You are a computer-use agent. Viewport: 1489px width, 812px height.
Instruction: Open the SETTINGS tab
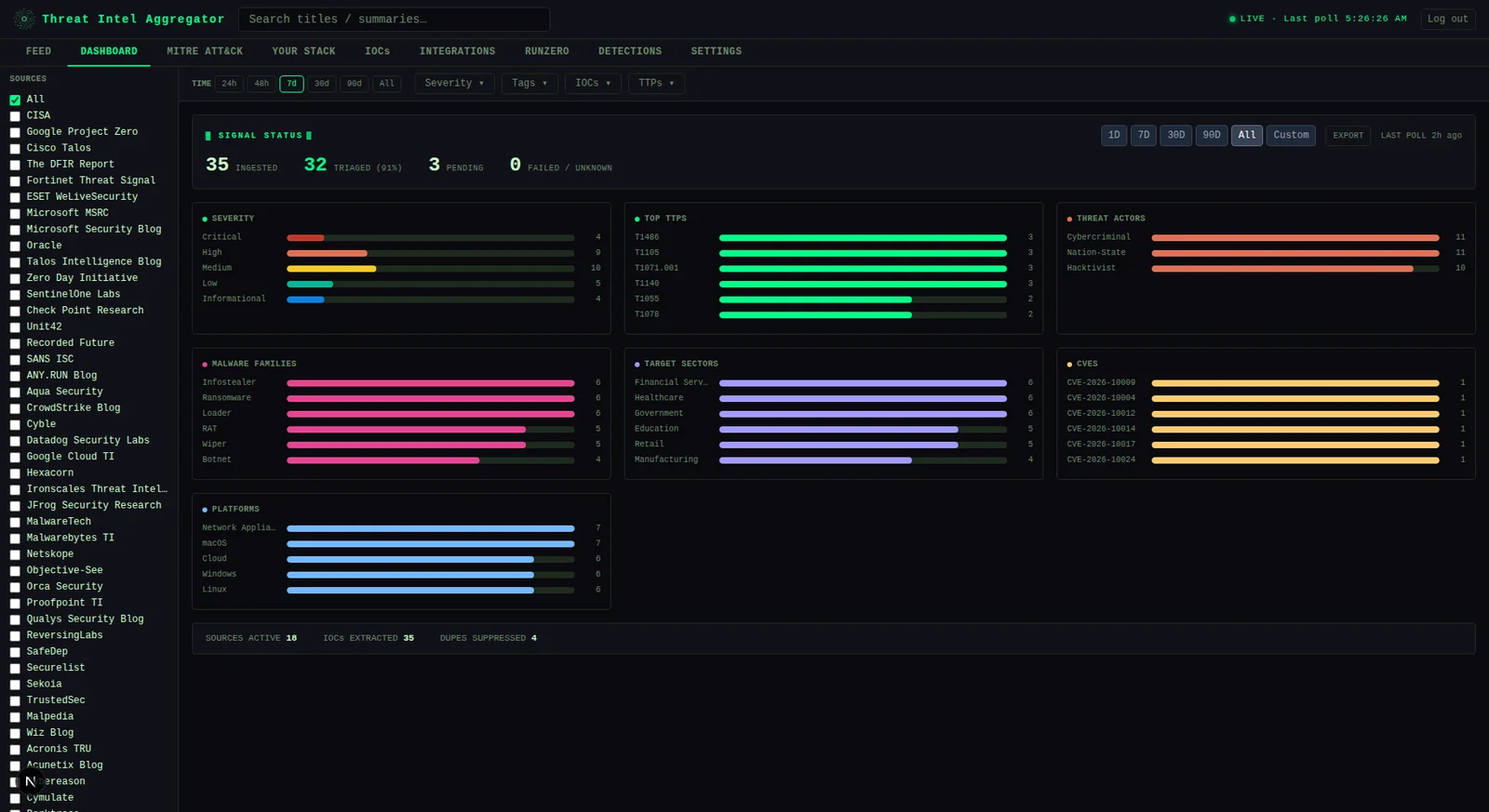pos(717,51)
